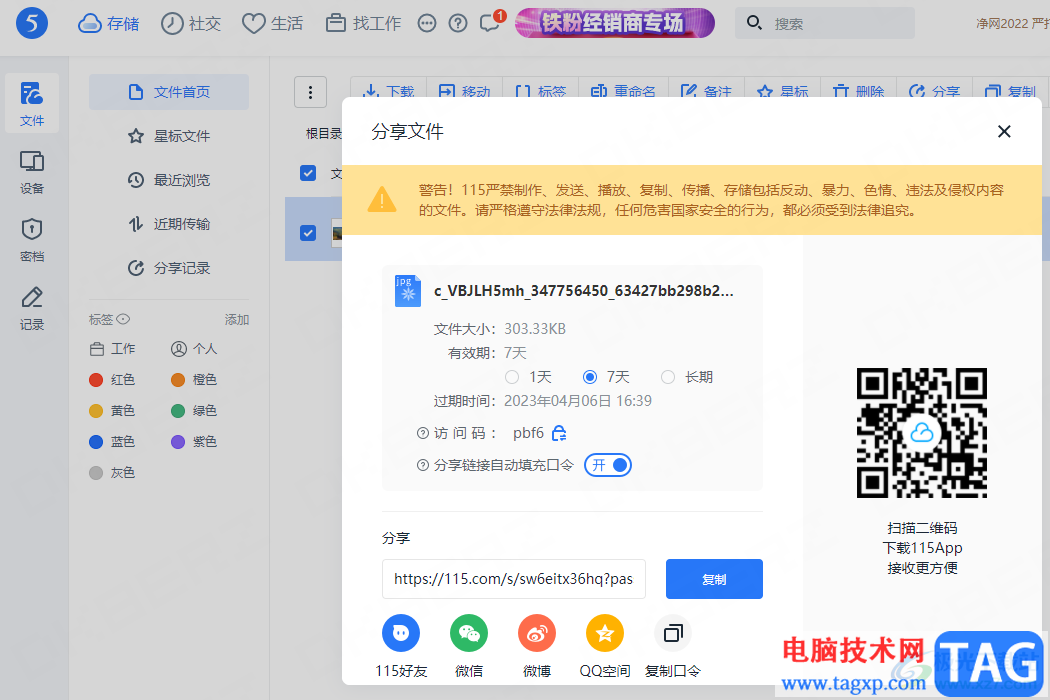
Task: Click the help icon beside 访问码
Action: [x=423, y=433]
